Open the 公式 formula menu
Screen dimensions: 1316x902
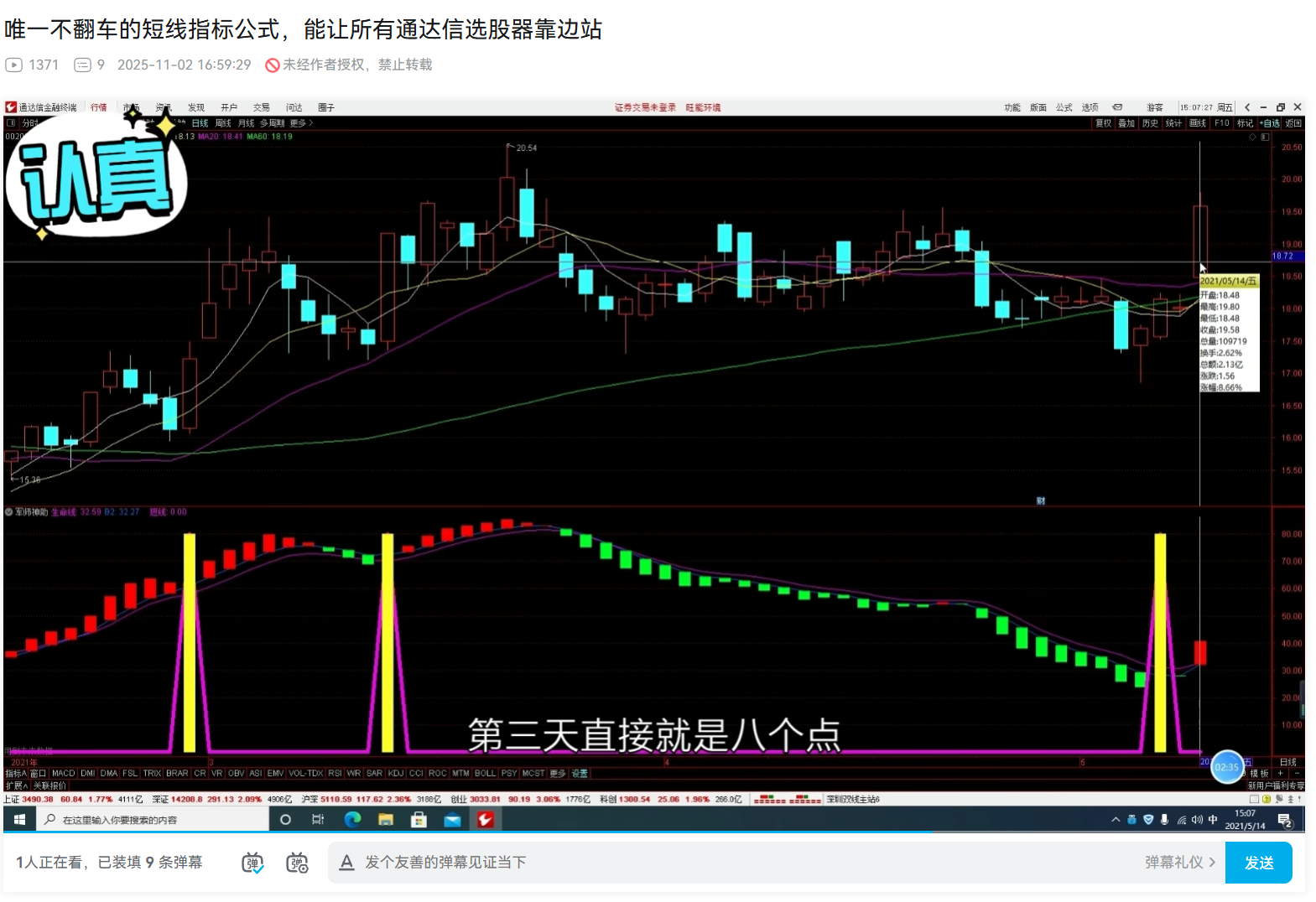pos(1064,107)
